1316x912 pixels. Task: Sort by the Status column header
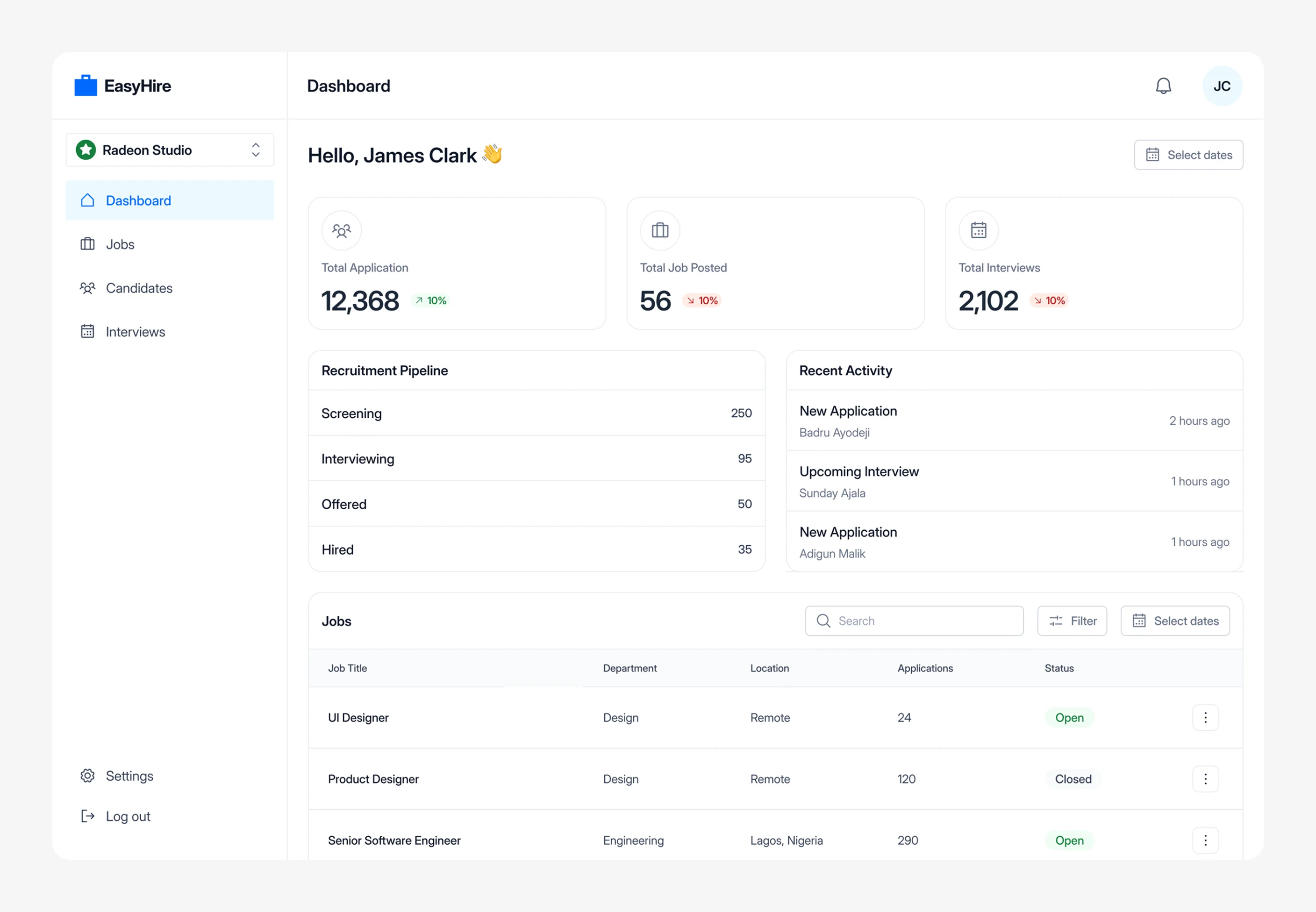(1059, 668)
